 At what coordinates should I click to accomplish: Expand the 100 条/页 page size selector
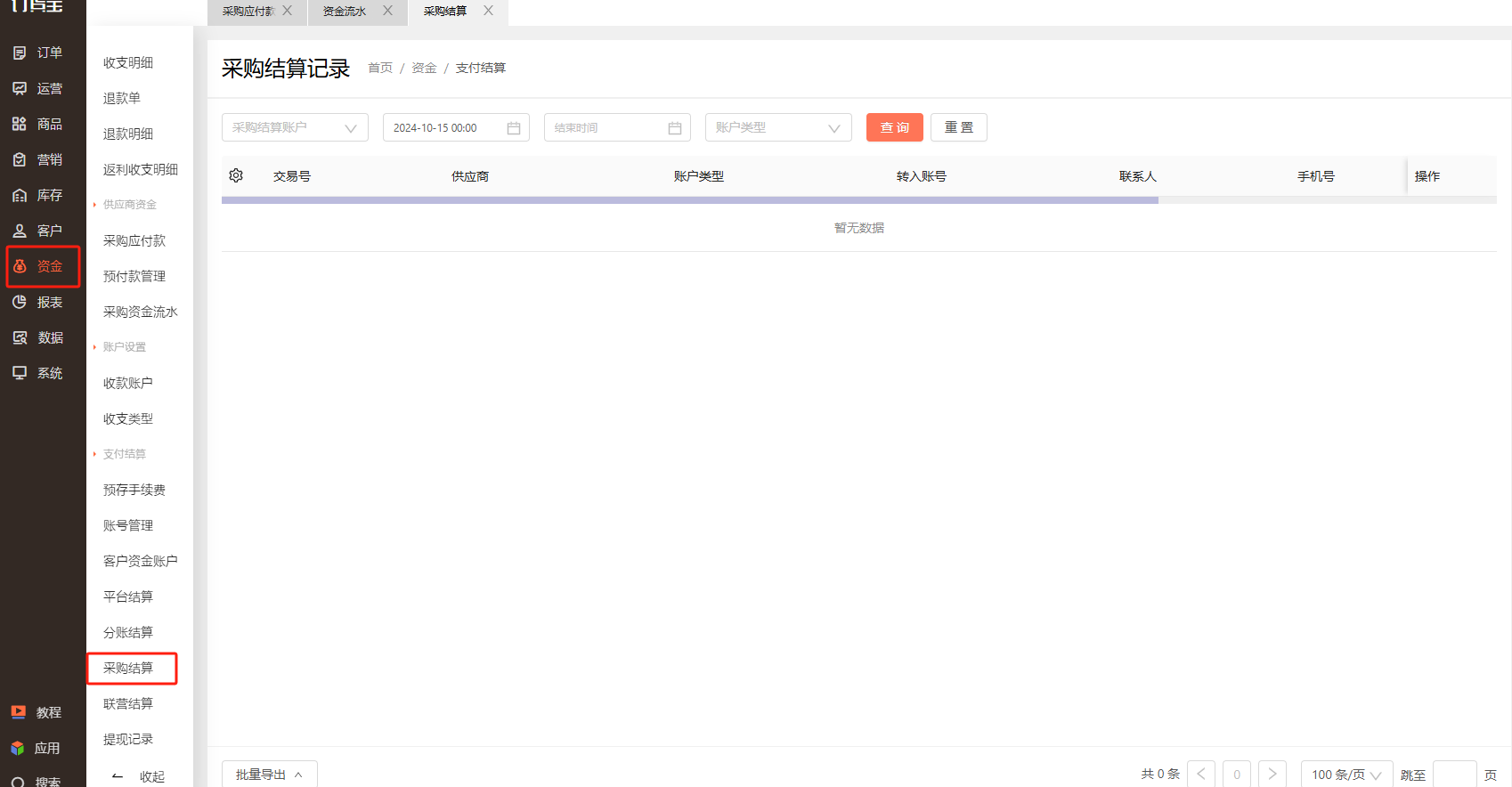1346,775
